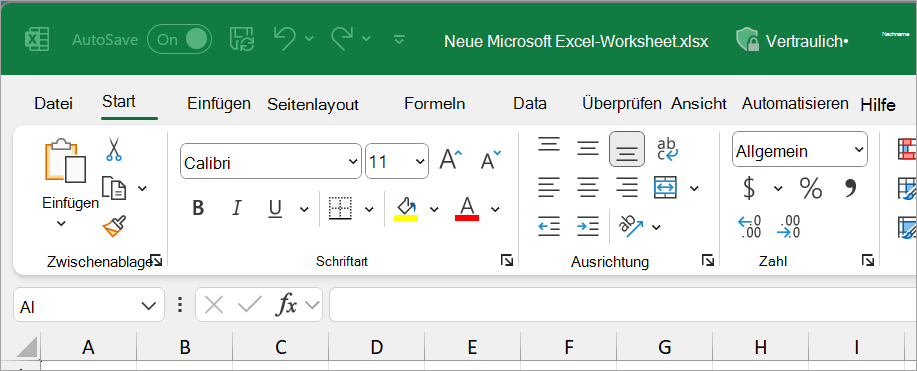
Task: Toggle underline formatting
Action: 275,208
